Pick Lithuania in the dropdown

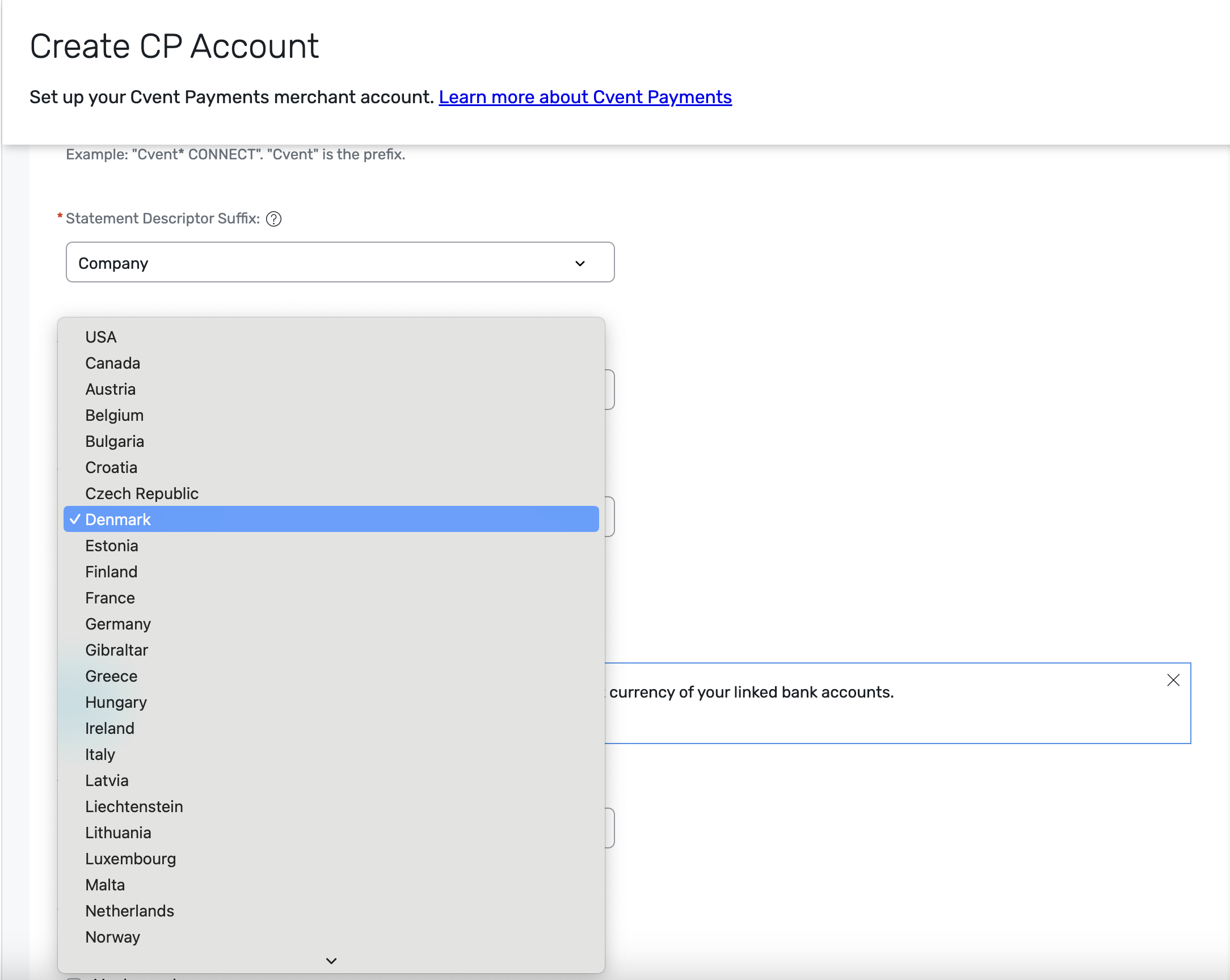[x=331, y=833]
